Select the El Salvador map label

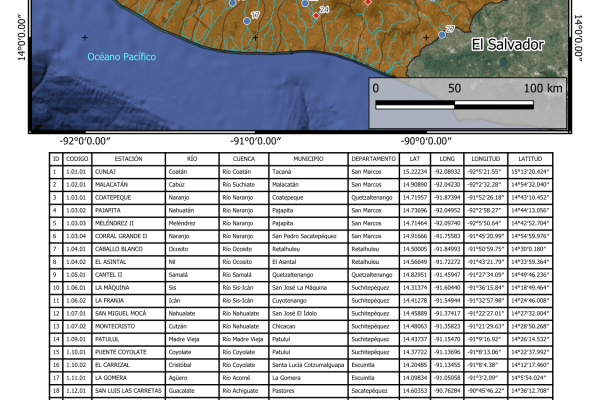[507, 44]
